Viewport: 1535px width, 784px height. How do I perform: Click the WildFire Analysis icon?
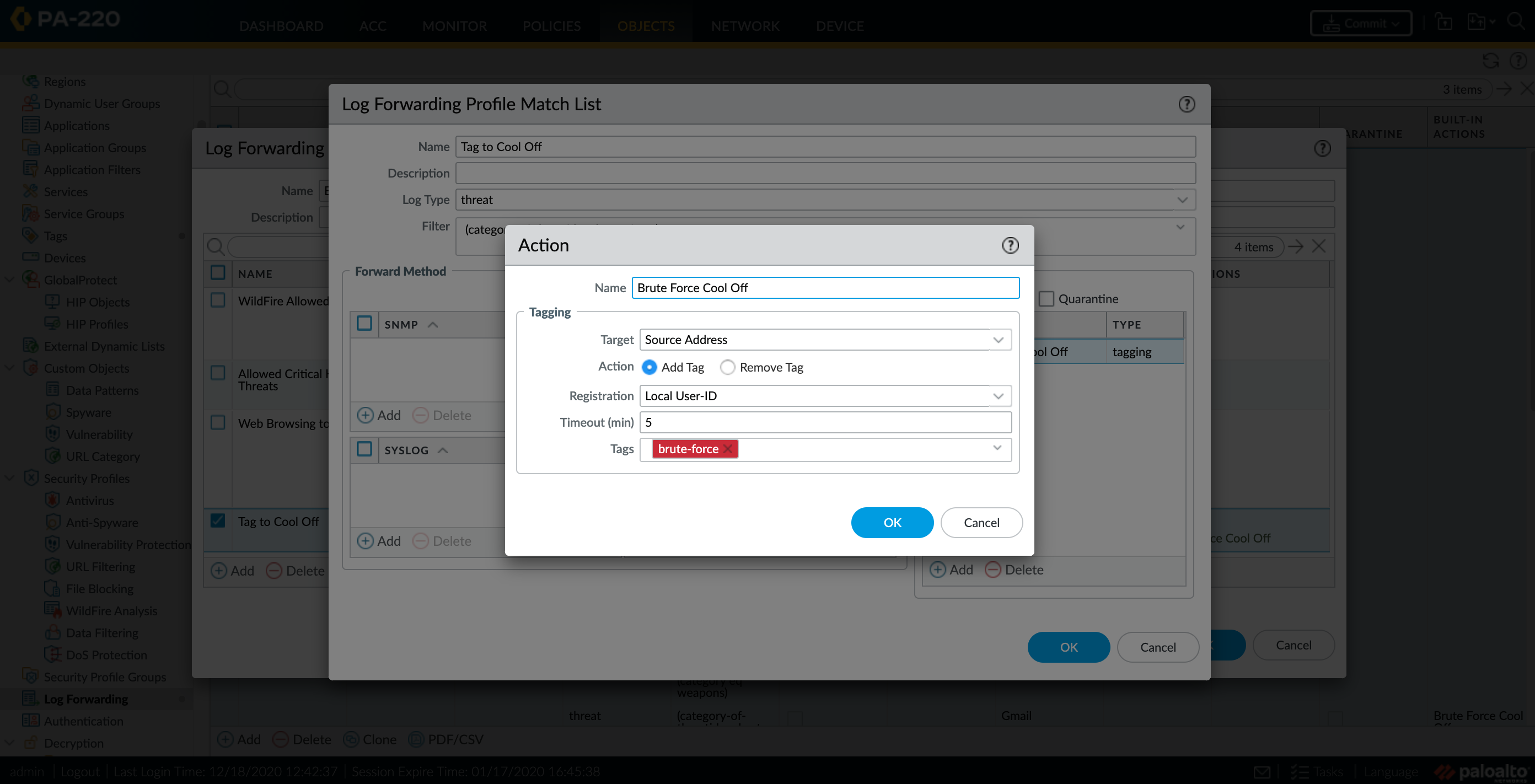coord(52,610)
